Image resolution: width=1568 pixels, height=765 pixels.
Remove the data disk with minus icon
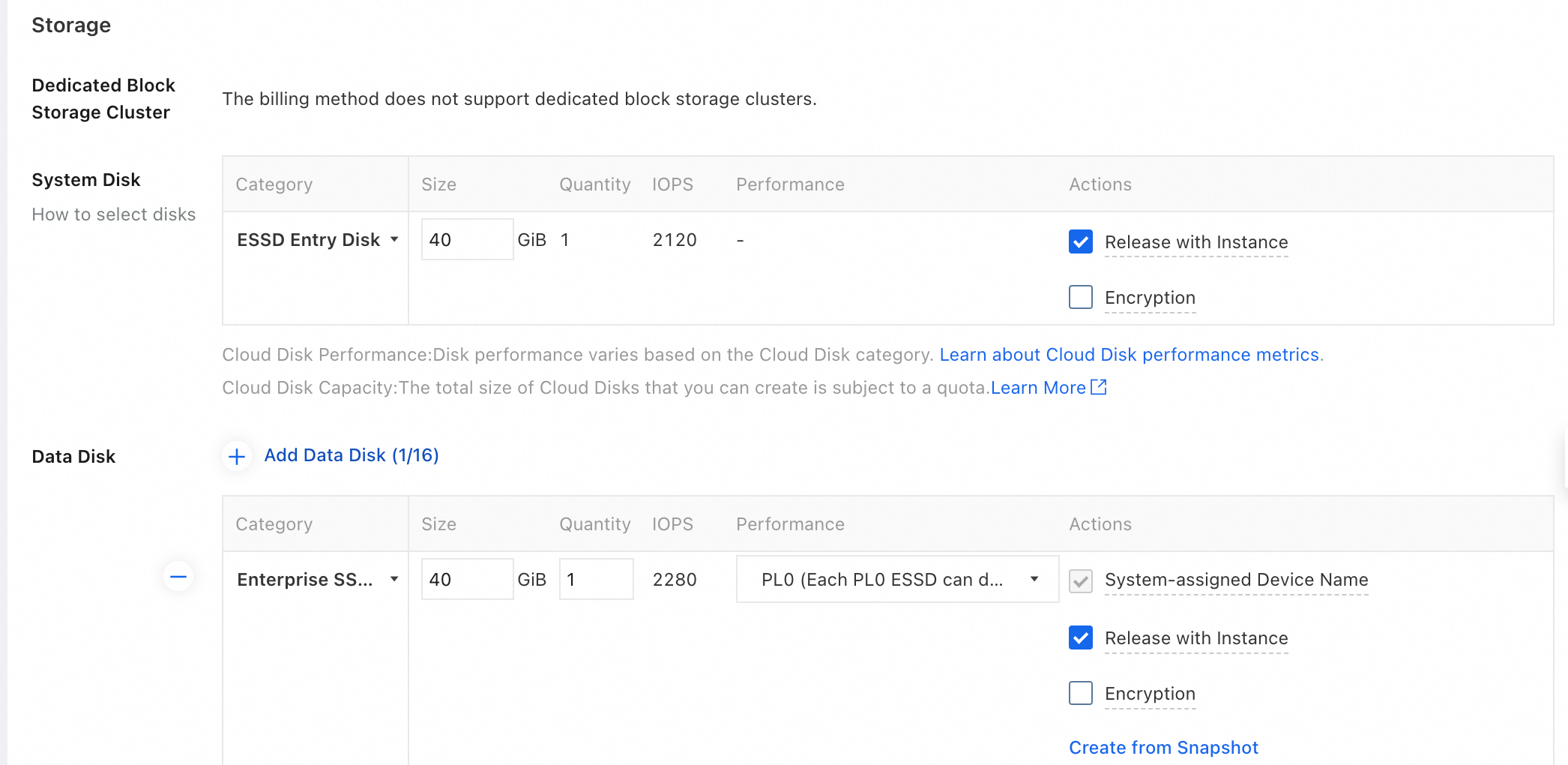click(178, 577)
